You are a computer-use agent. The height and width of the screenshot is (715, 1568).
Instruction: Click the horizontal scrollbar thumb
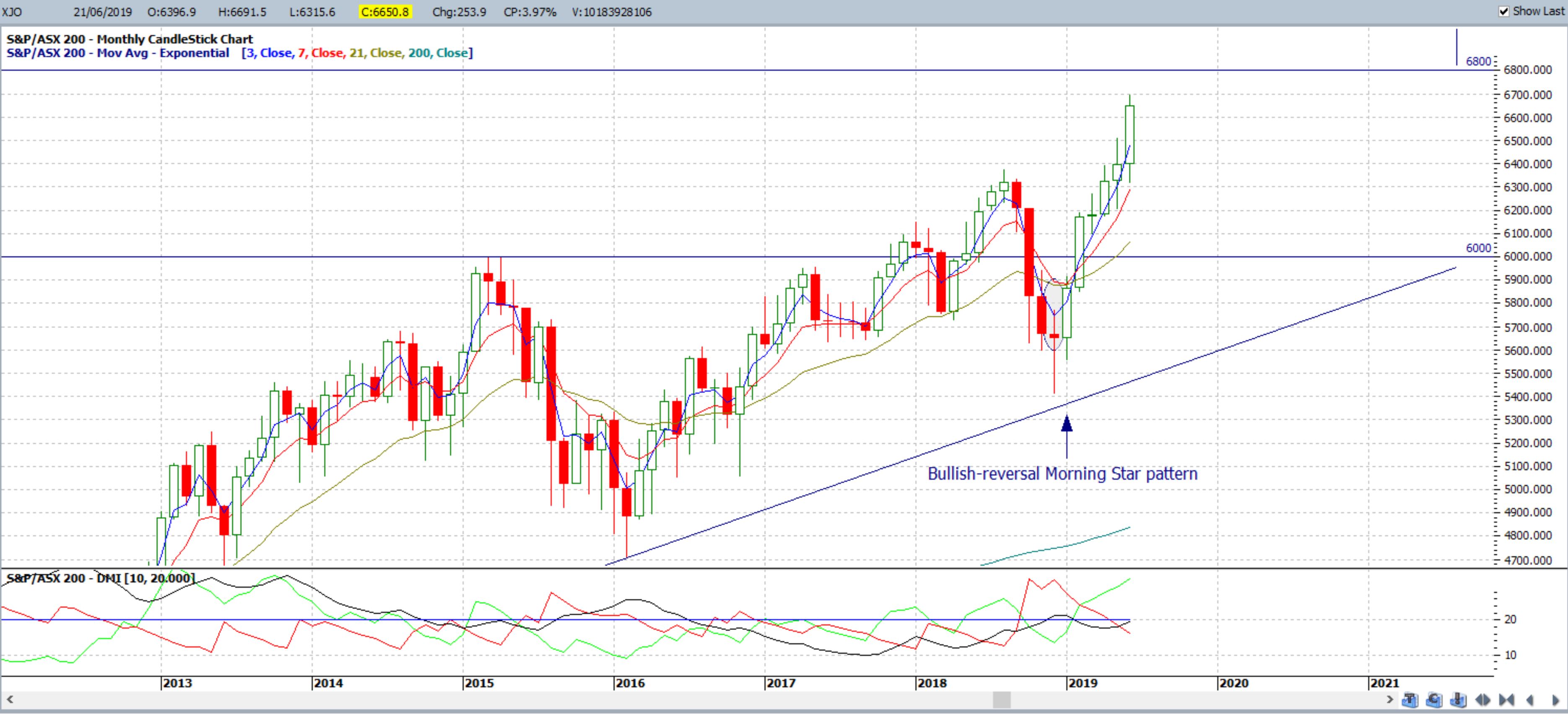[1002, 700]
